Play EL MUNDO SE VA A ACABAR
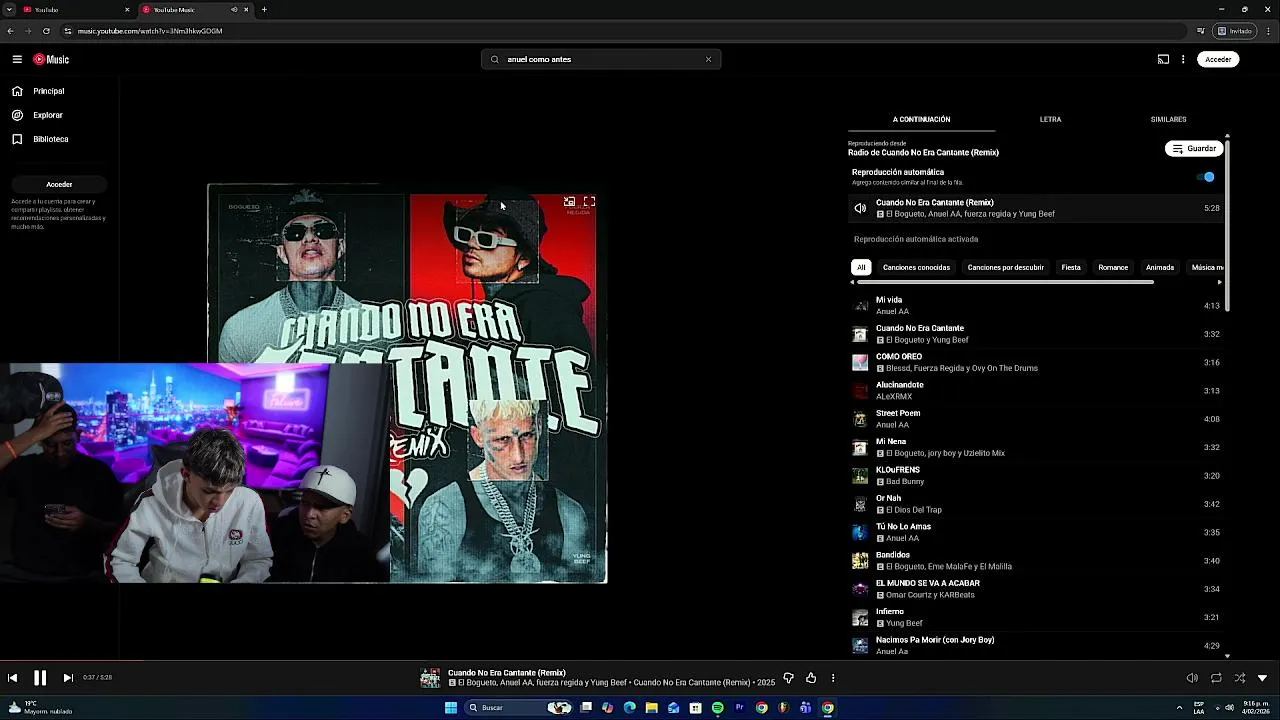This screenshot has width=1280, height=720. (x=1036, y=589)
